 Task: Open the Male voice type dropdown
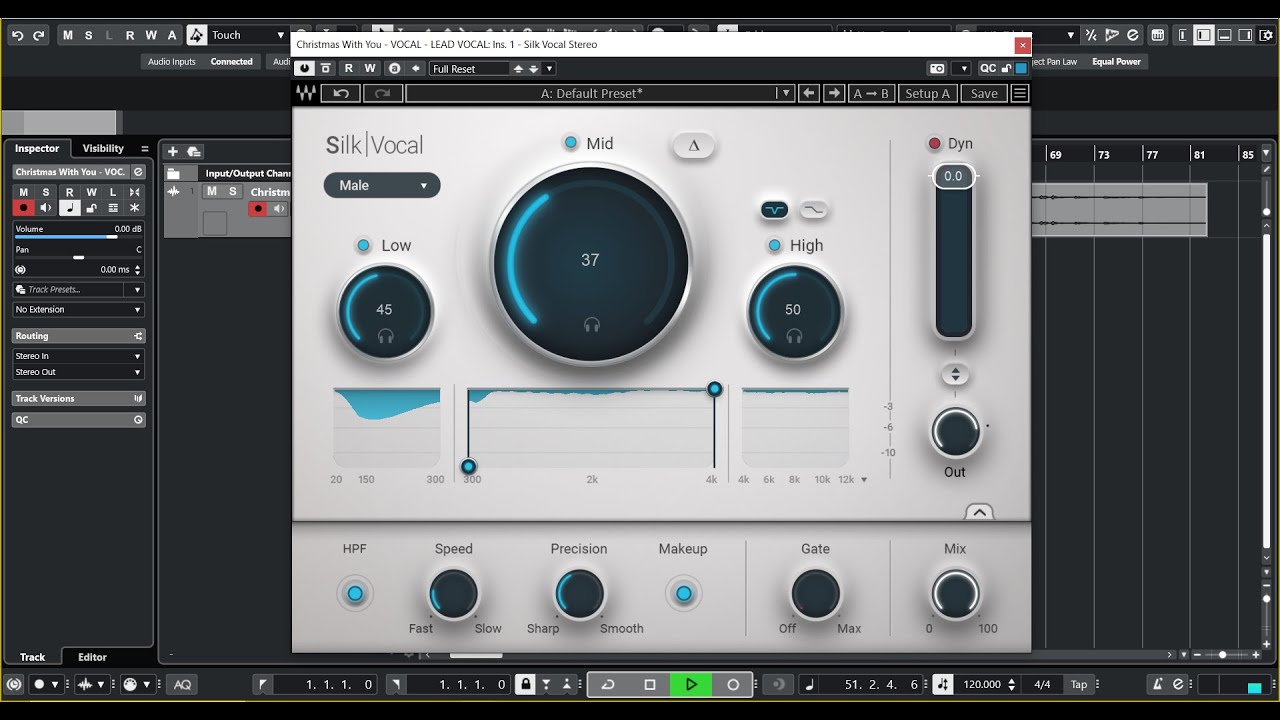(x=382, y=185)
